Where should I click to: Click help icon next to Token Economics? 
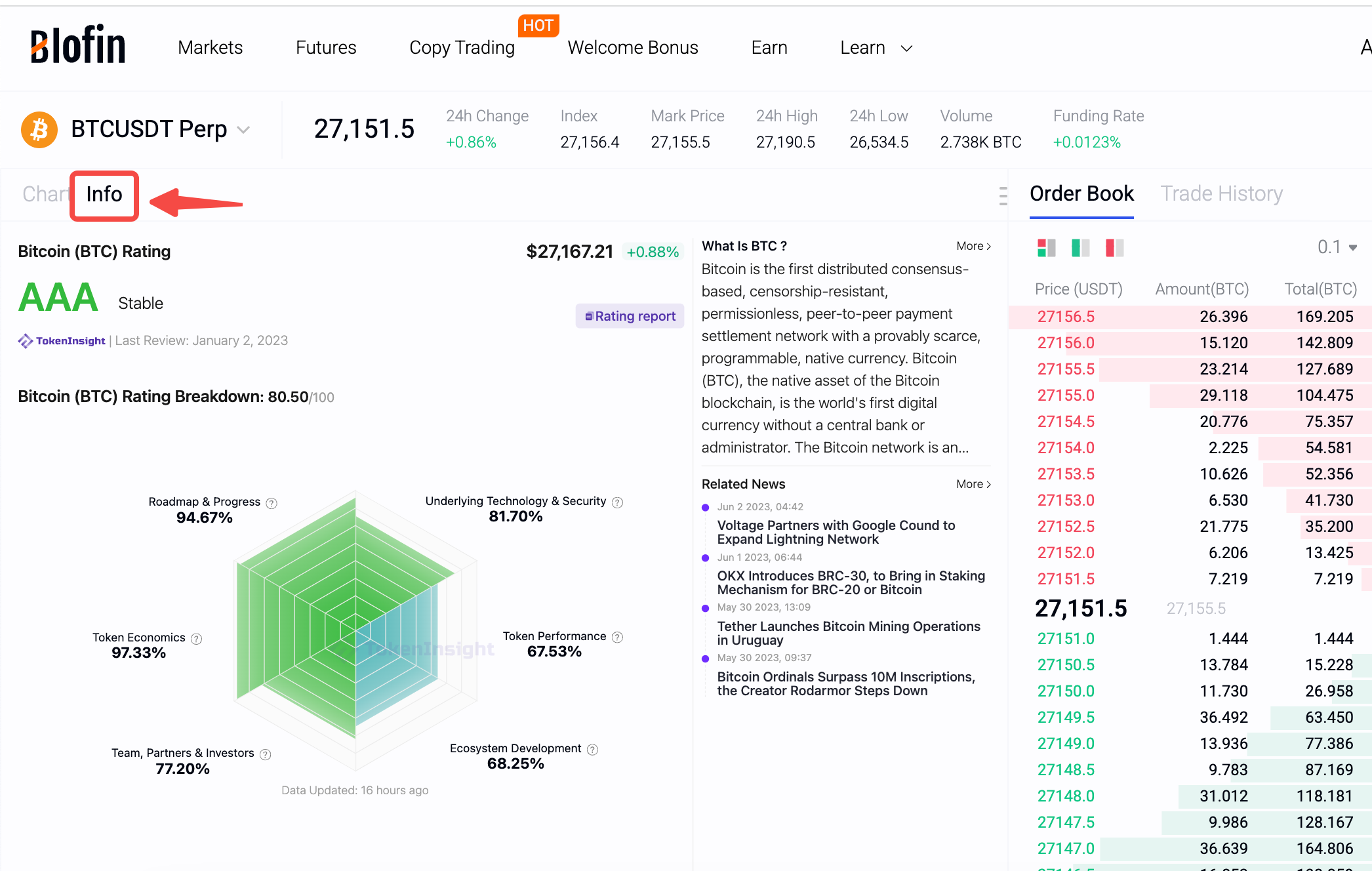[x=196, y=639]
